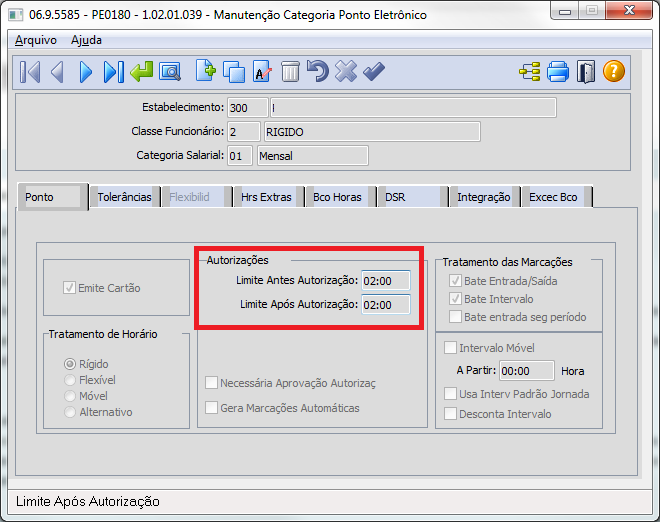
Task: Click the Classe Funcionário code field
Action: point(244,132)
